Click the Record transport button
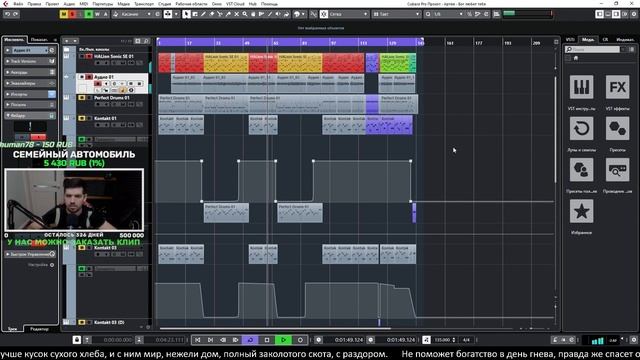 click(x=300, y=340)
